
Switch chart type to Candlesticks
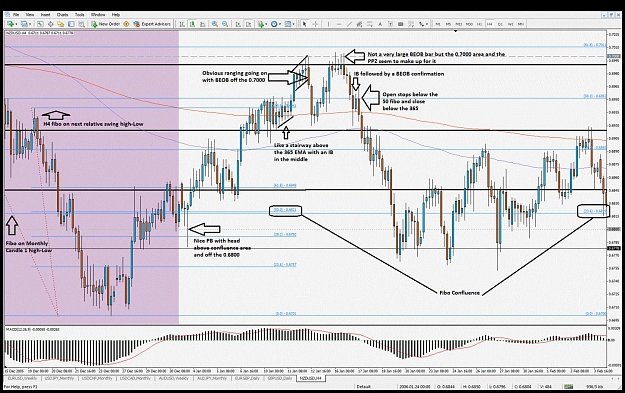coord(192,24)
